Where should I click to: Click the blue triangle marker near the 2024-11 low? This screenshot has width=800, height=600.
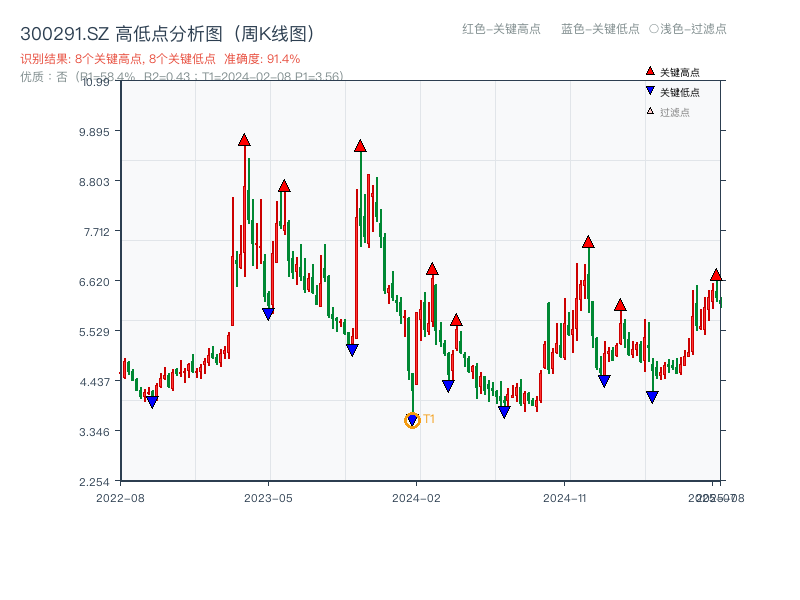tap(604, 380)
